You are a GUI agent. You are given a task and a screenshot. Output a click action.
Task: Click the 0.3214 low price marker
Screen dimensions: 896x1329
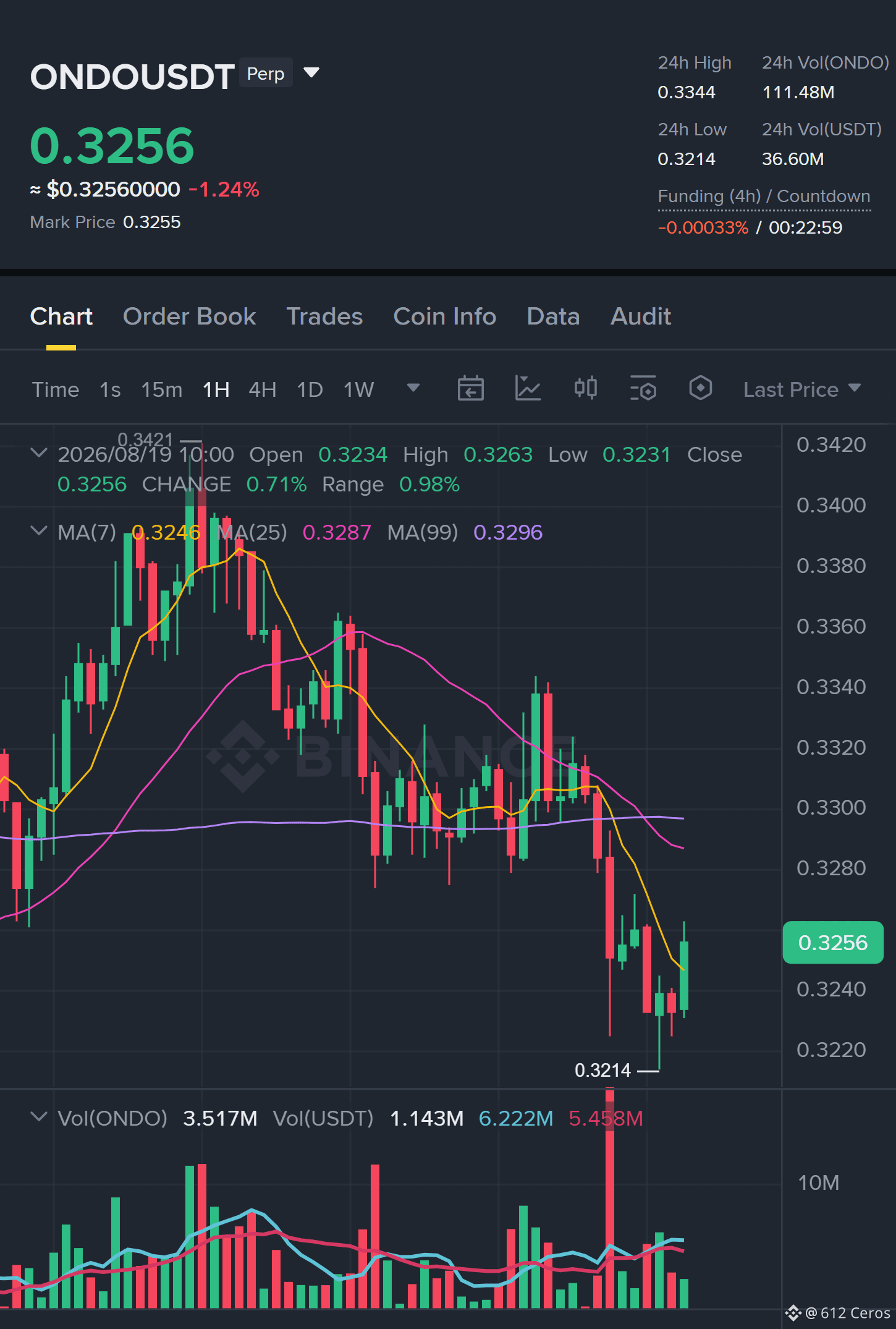click(603, 1070)
